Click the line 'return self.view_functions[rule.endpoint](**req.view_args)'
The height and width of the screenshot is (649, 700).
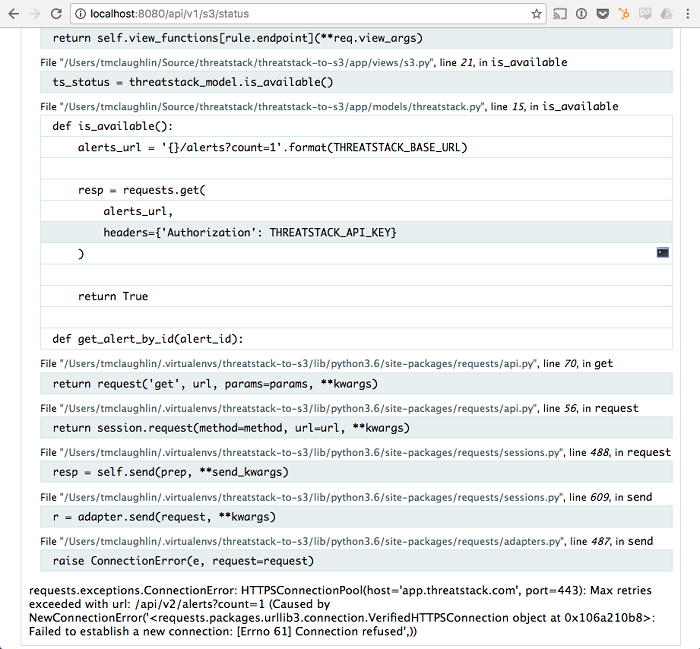pos(356,38)
